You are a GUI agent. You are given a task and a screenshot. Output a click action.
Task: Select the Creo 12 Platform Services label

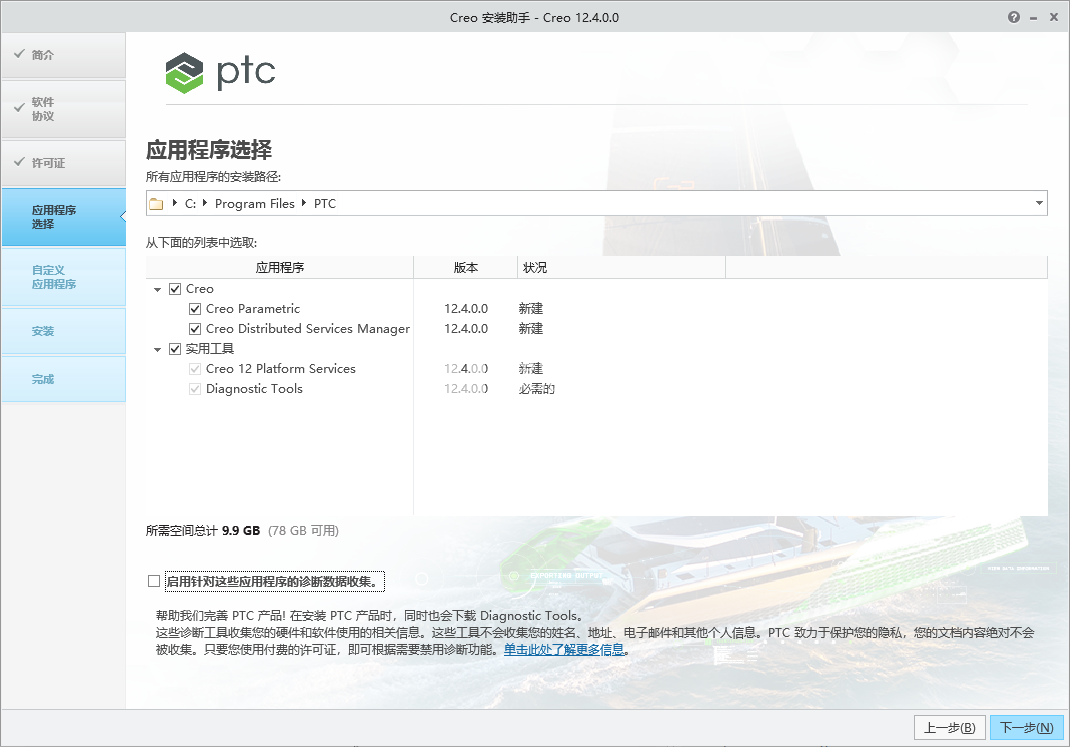[280, 369]
